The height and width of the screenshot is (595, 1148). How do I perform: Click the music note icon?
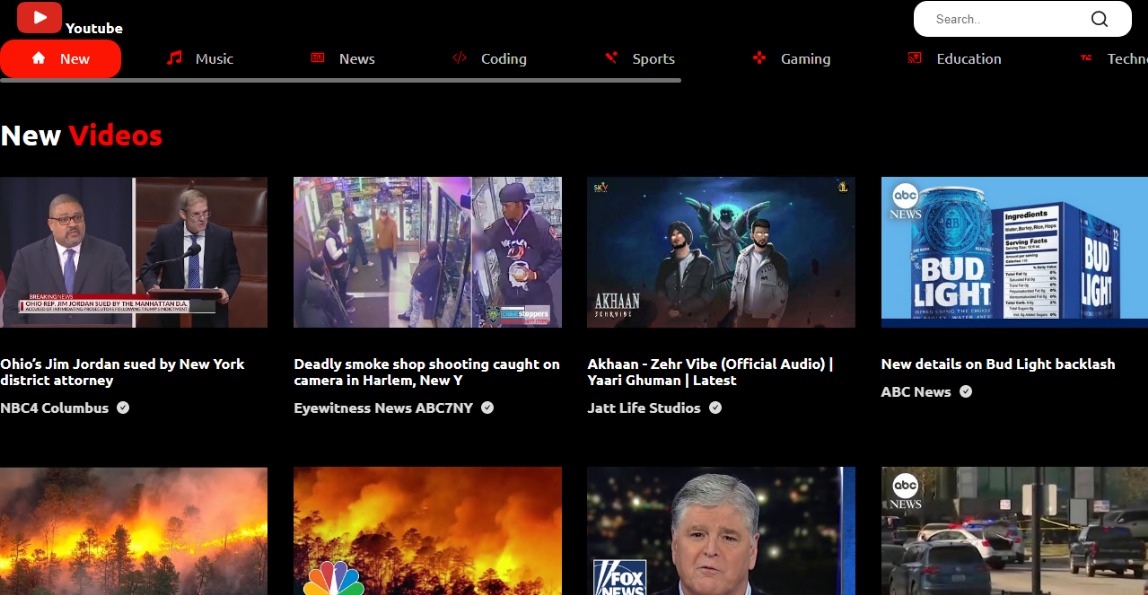174,58
